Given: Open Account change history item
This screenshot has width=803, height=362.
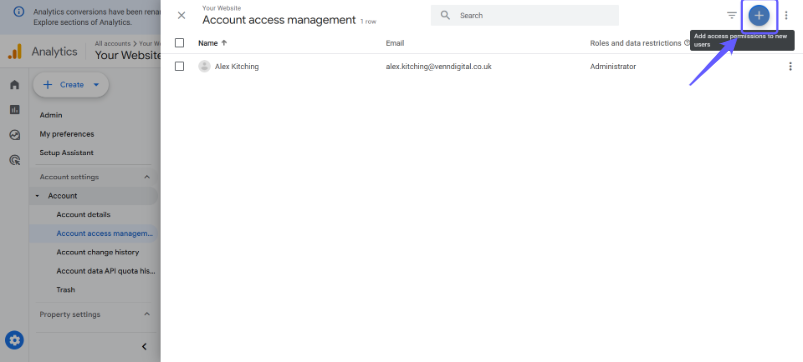Looking at the screenshot, I should [98, 252].
